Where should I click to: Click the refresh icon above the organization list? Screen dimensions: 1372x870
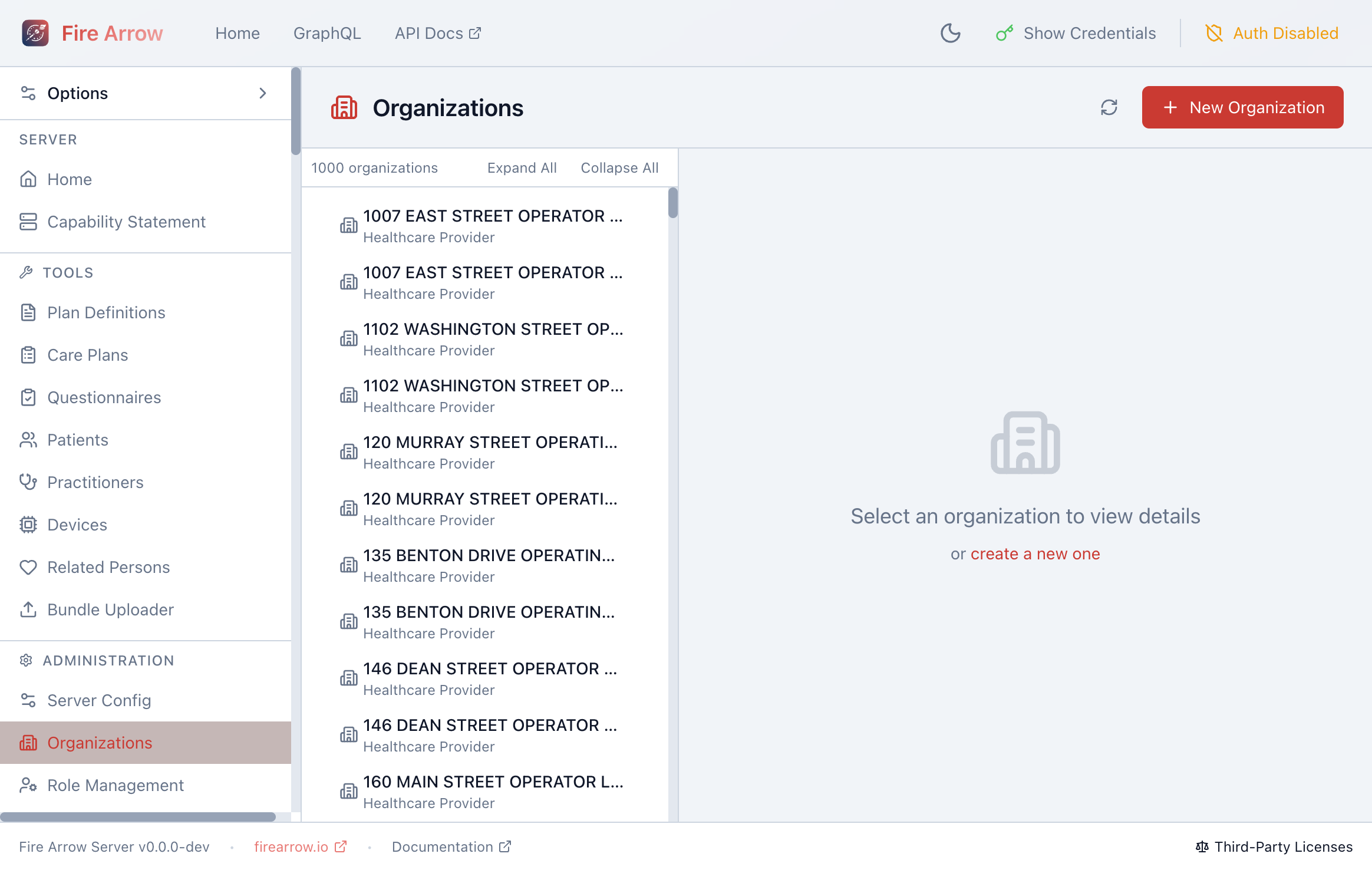click(x=1109, y=107)
